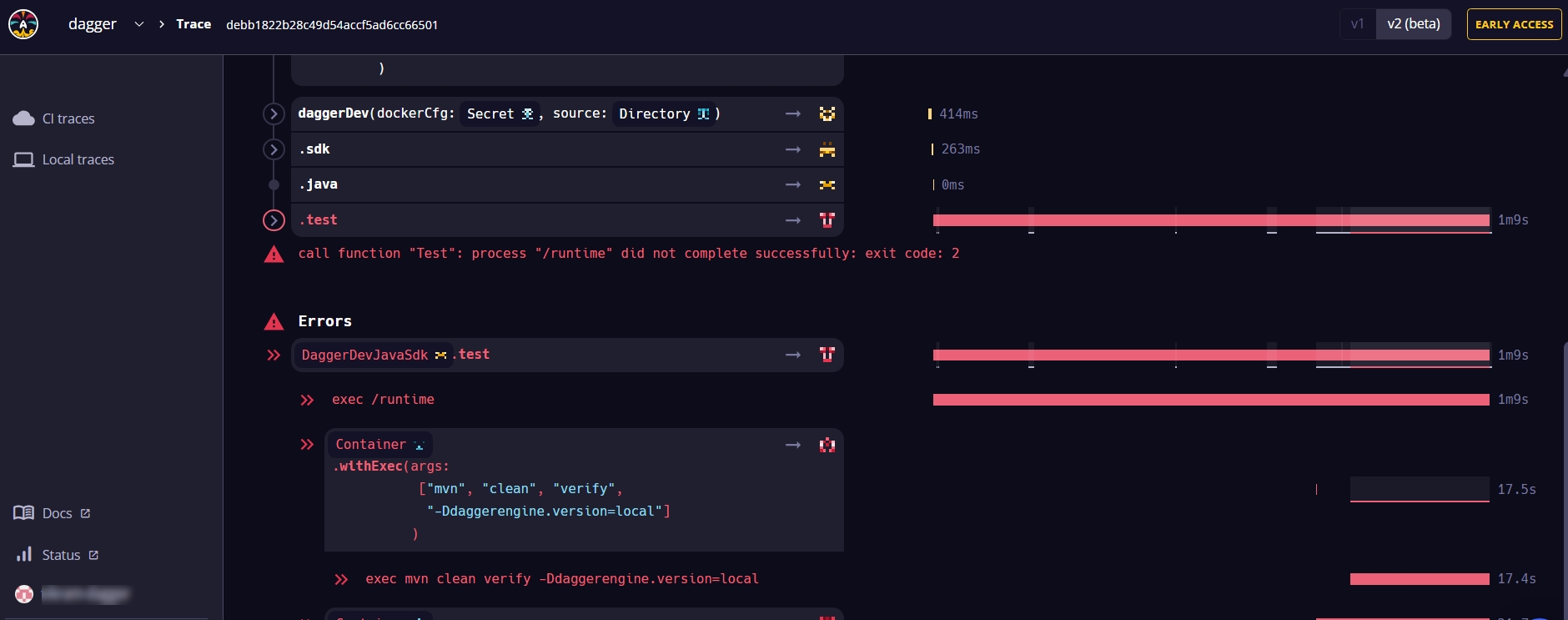Click the Errors heading
This screenshot has height=620, width=1568.
click(x=325, y=321)
